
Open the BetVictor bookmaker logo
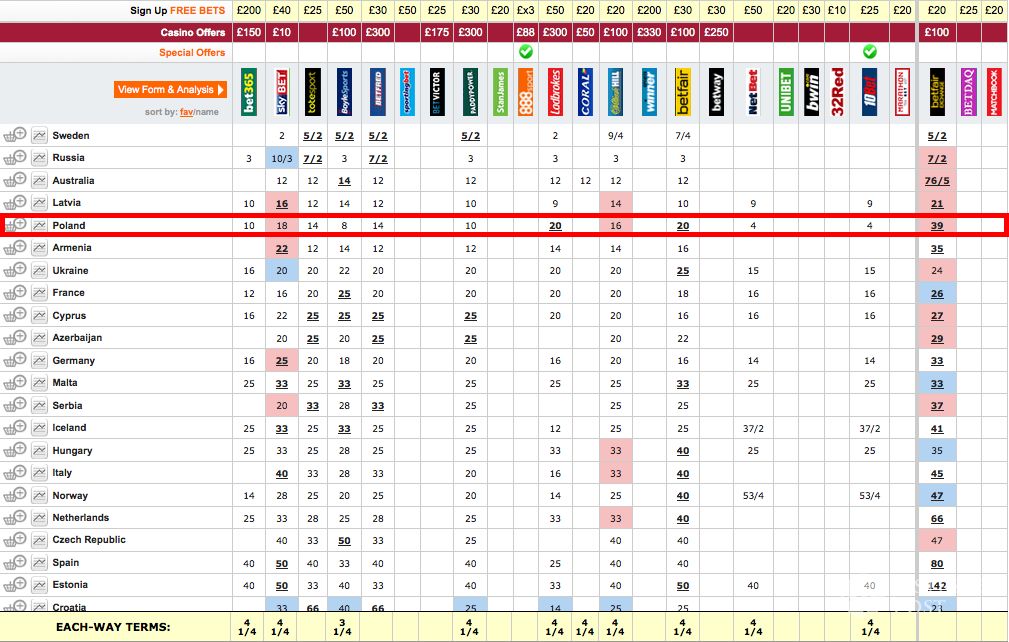point(437,92)
